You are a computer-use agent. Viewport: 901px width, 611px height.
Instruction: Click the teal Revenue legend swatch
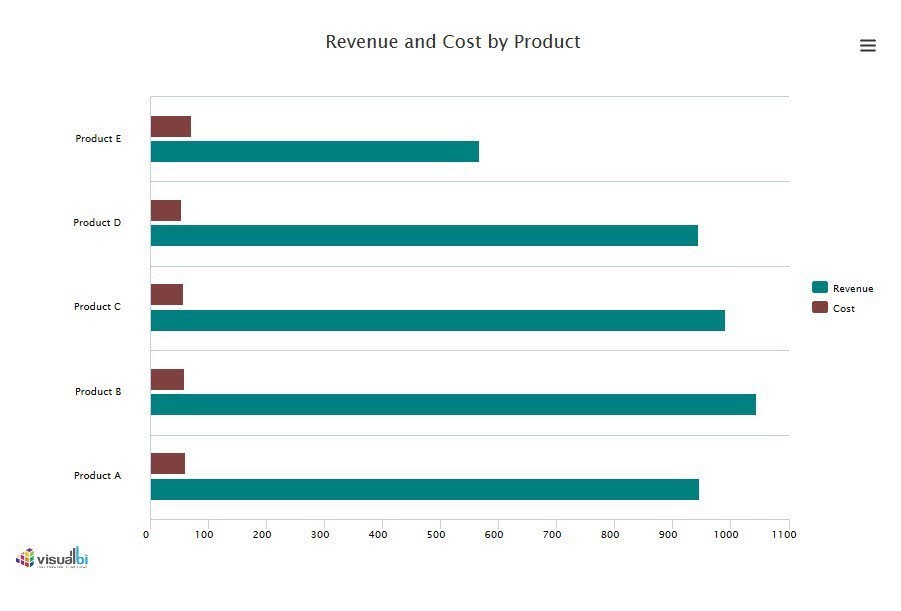[x=820, y=288]
